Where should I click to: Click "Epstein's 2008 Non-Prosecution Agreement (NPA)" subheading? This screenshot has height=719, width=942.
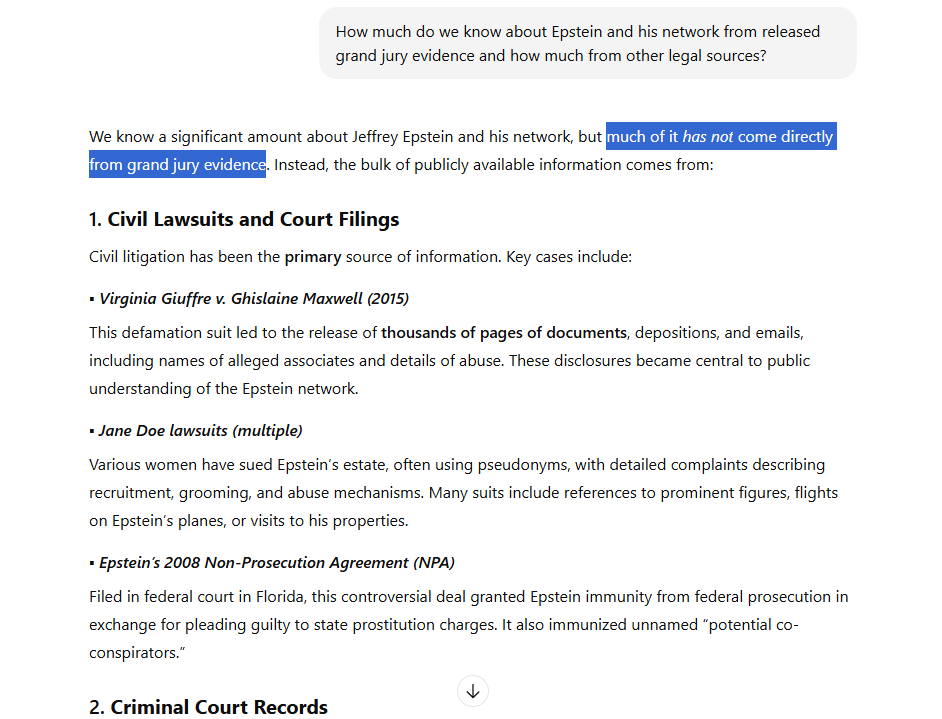coord(276,563)
